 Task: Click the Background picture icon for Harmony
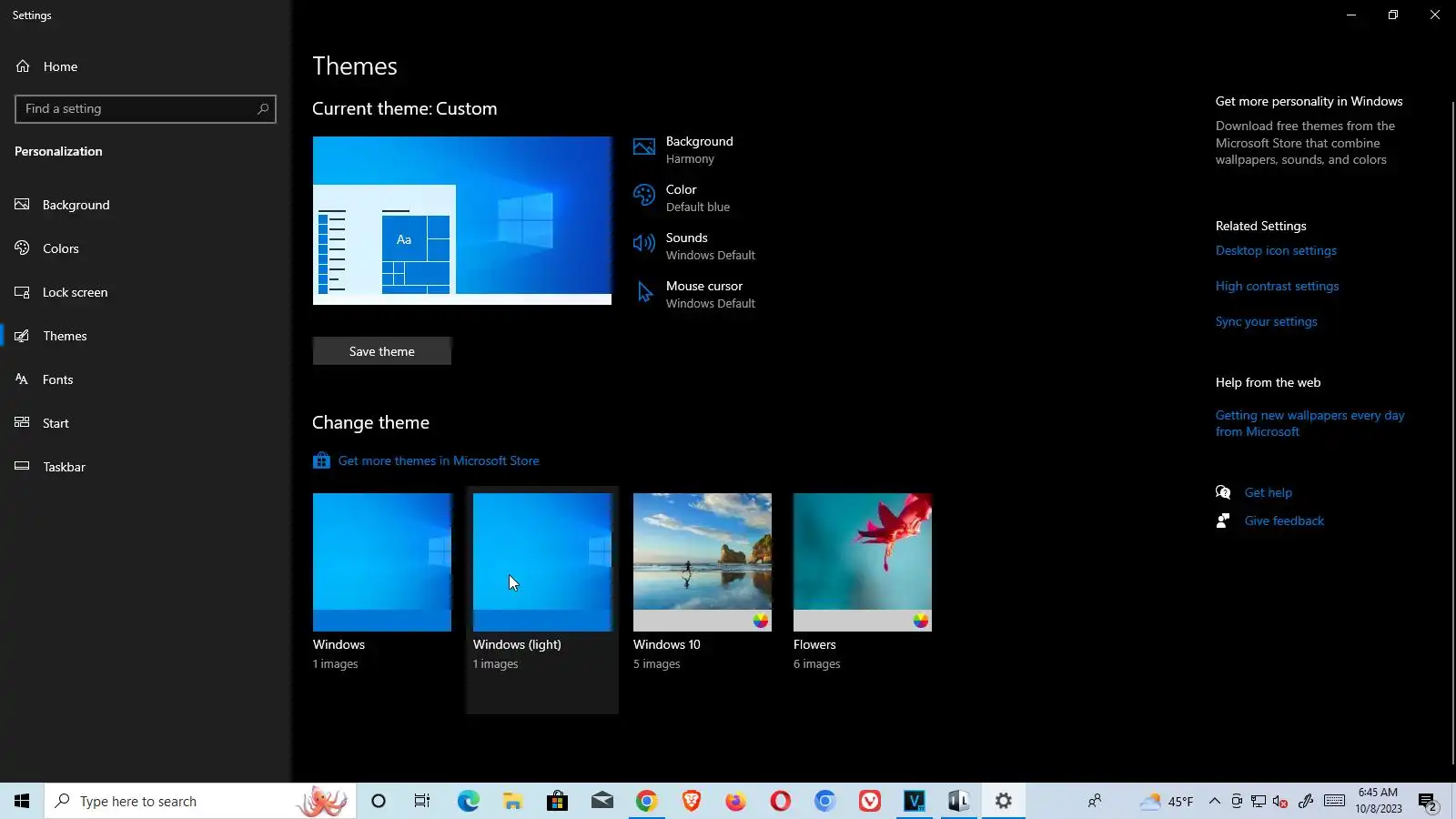pyautogui.click(x=644, y=147)
